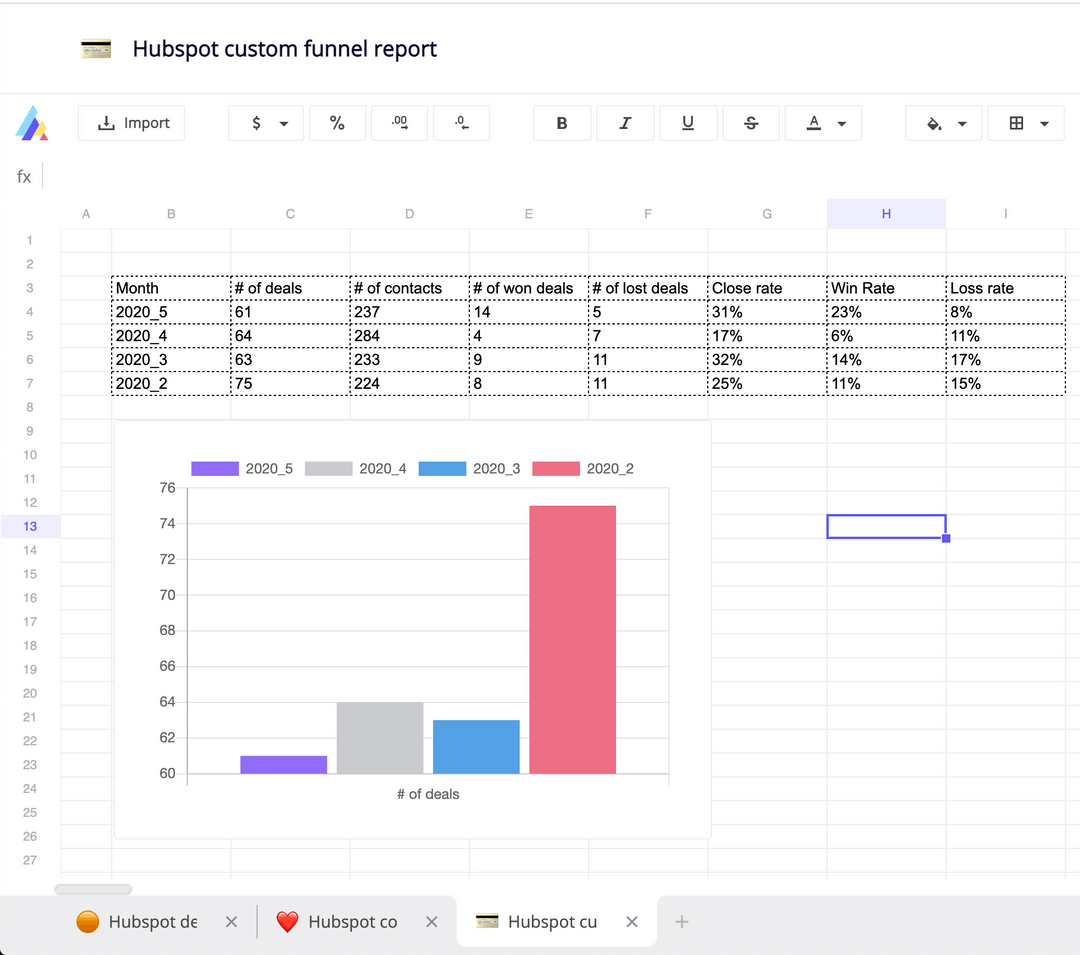The width and height of the screenshot is (1080, 955).
Task: Add a new sheet with the plus button
Action: tap(681, 921)
